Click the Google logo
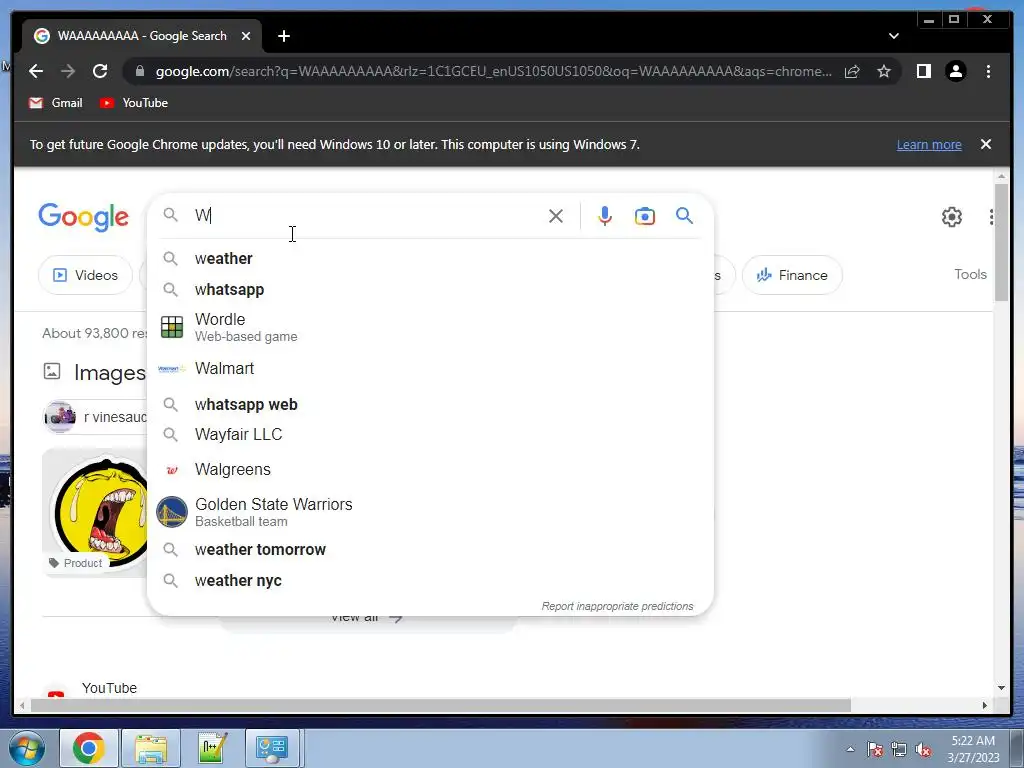The height and width of the screenshot is (768, 1024). 84,216
